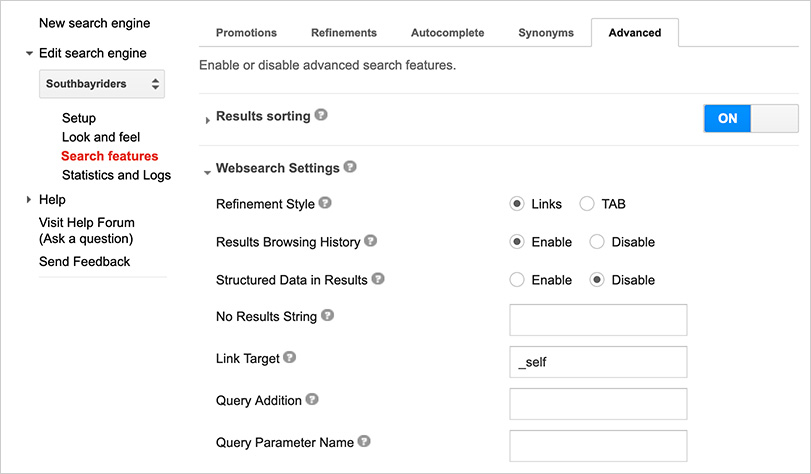Screen dimensions: 811x474
Task: Click help icon next to Results sorting
Action: click(321, 115)
